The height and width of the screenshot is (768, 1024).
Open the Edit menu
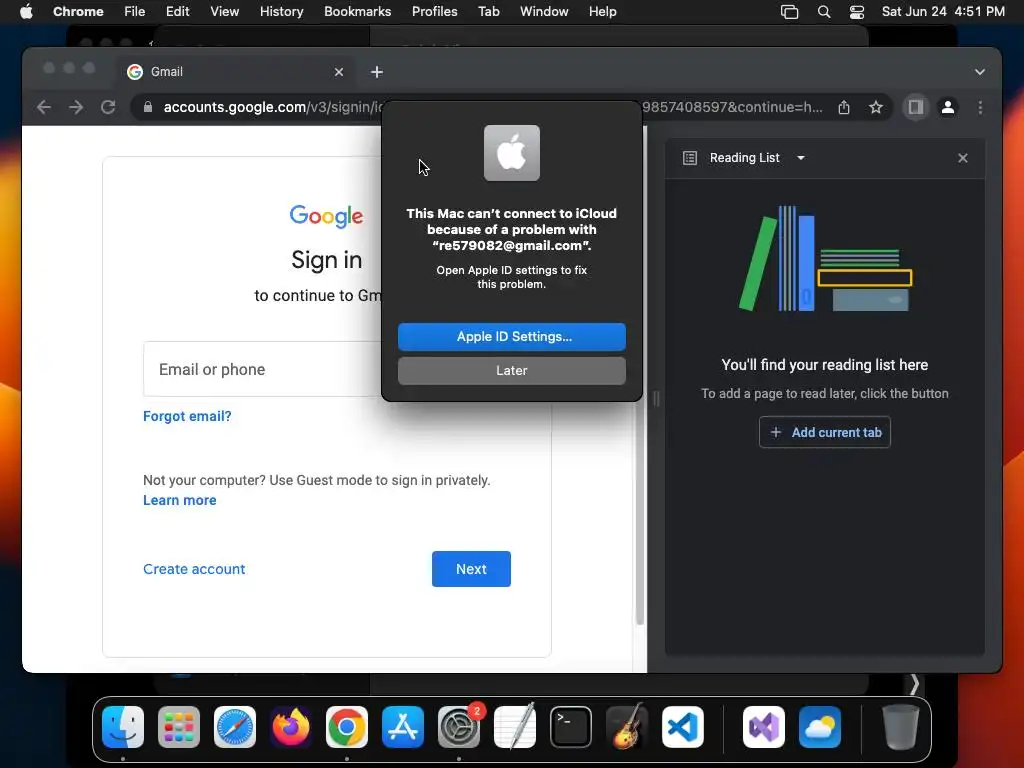(178, 12)
